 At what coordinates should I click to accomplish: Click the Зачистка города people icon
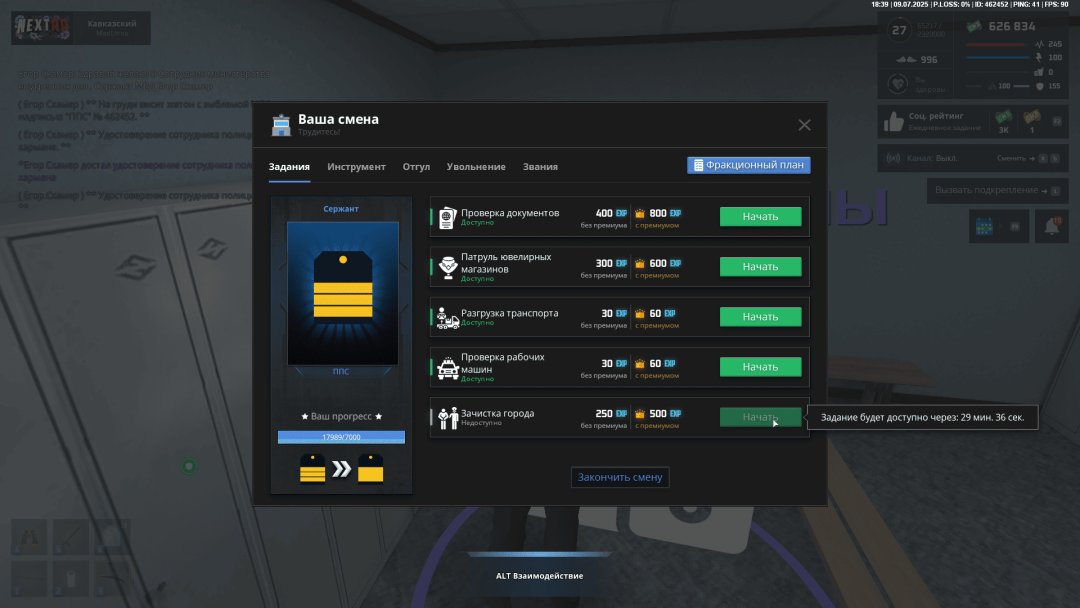click(x=448, y=418)
